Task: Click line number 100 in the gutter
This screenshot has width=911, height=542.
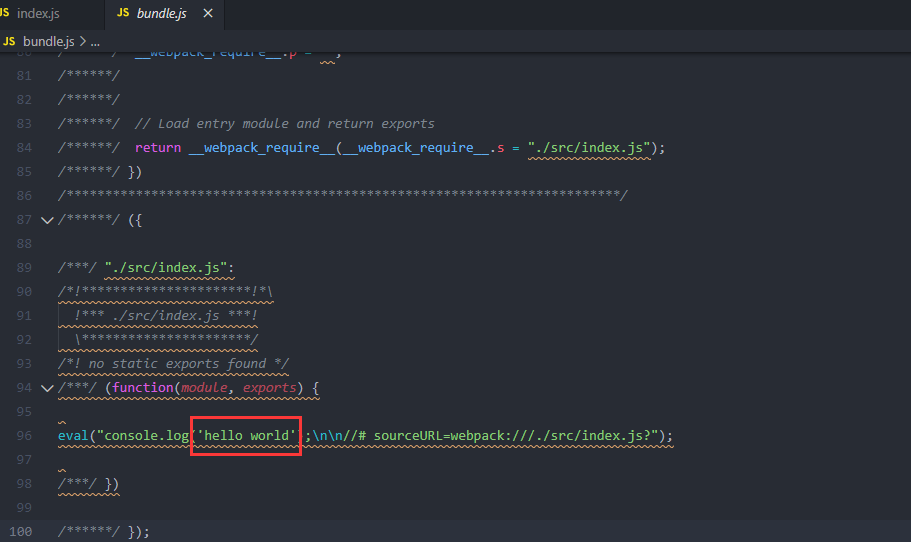Action: coord(21,532)
